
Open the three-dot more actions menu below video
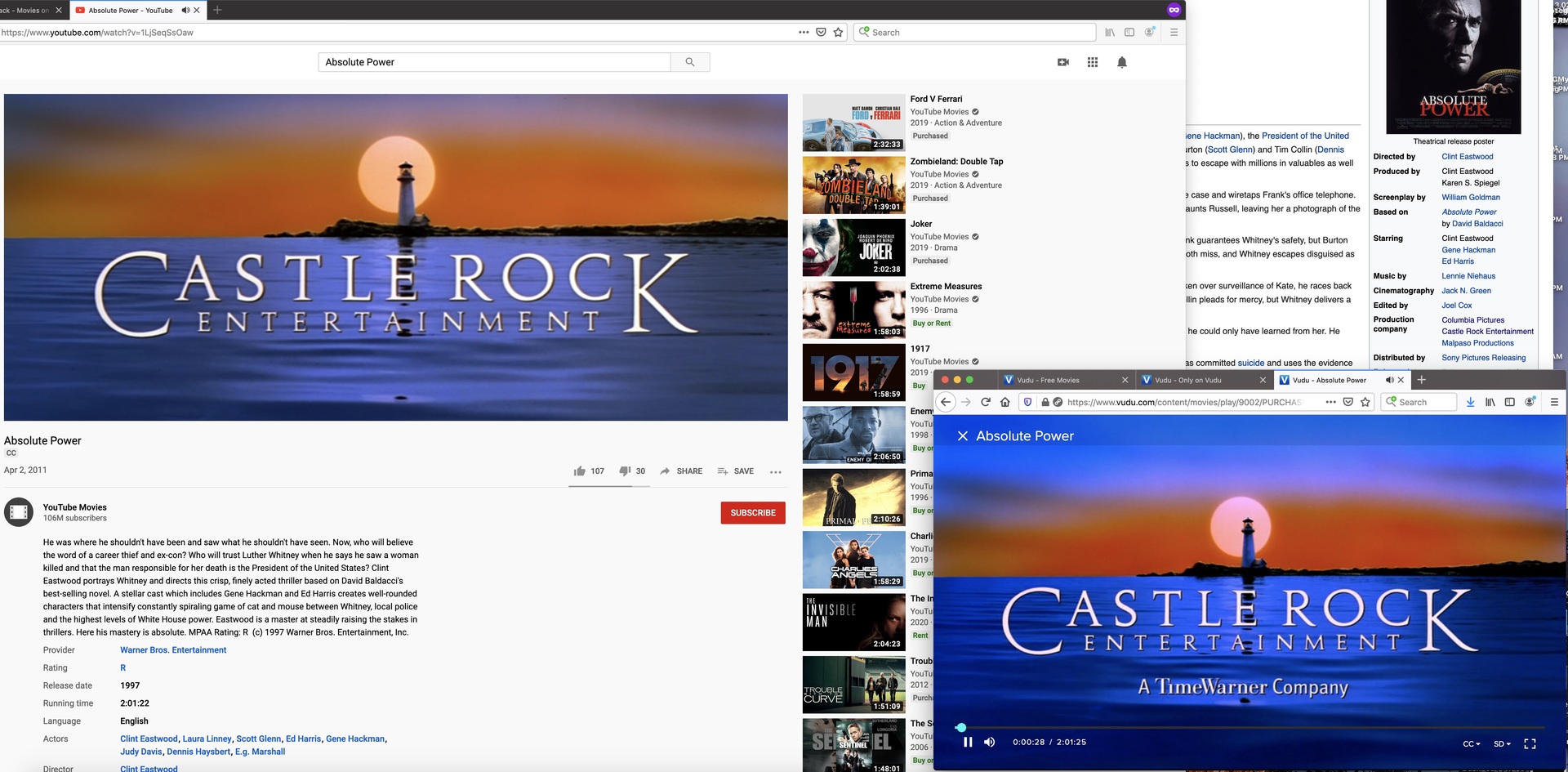pos(775,472)
